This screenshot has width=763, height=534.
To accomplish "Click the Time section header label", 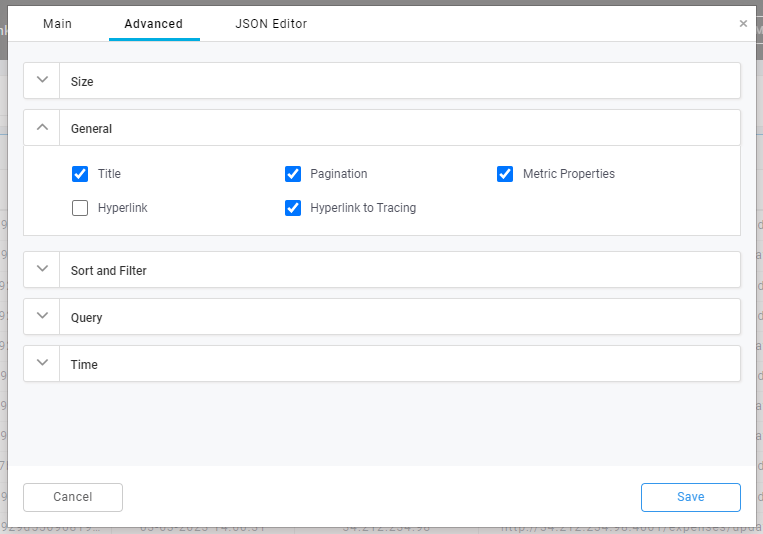I will pos(84,364).
